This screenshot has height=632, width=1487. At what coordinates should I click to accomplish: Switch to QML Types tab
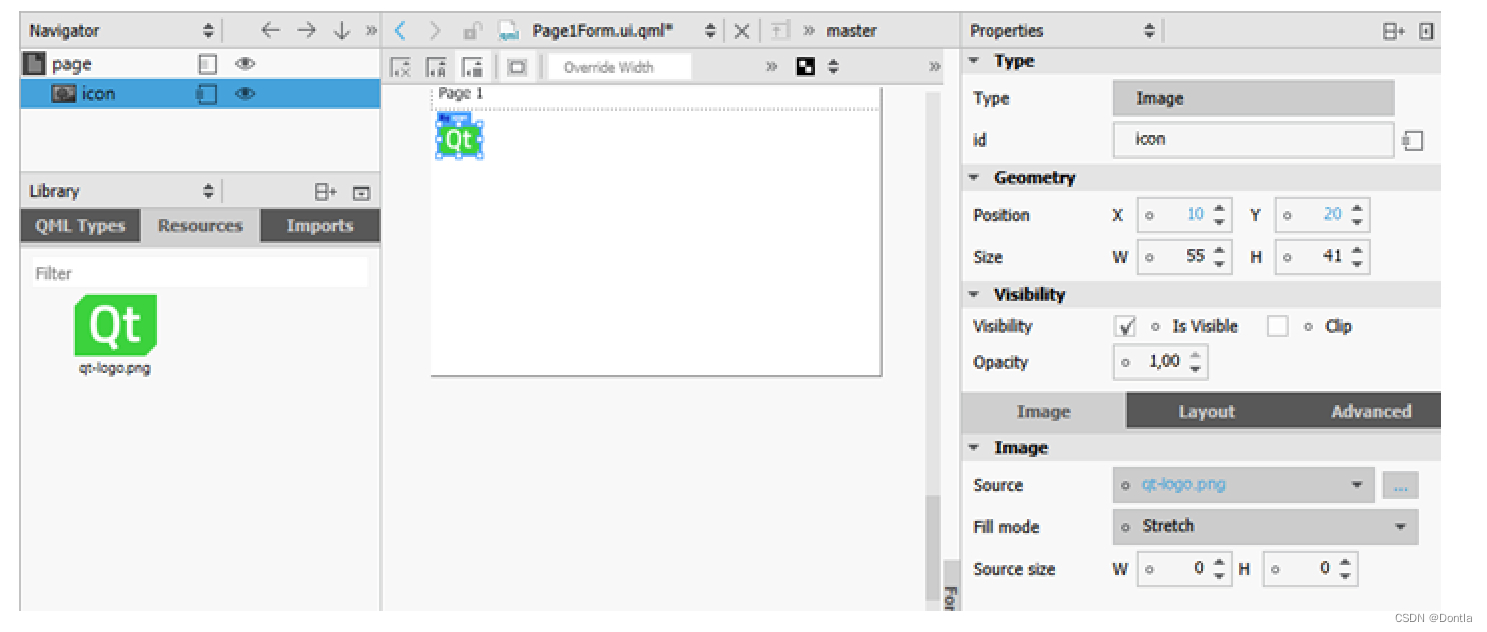click(x=80, y=226)
